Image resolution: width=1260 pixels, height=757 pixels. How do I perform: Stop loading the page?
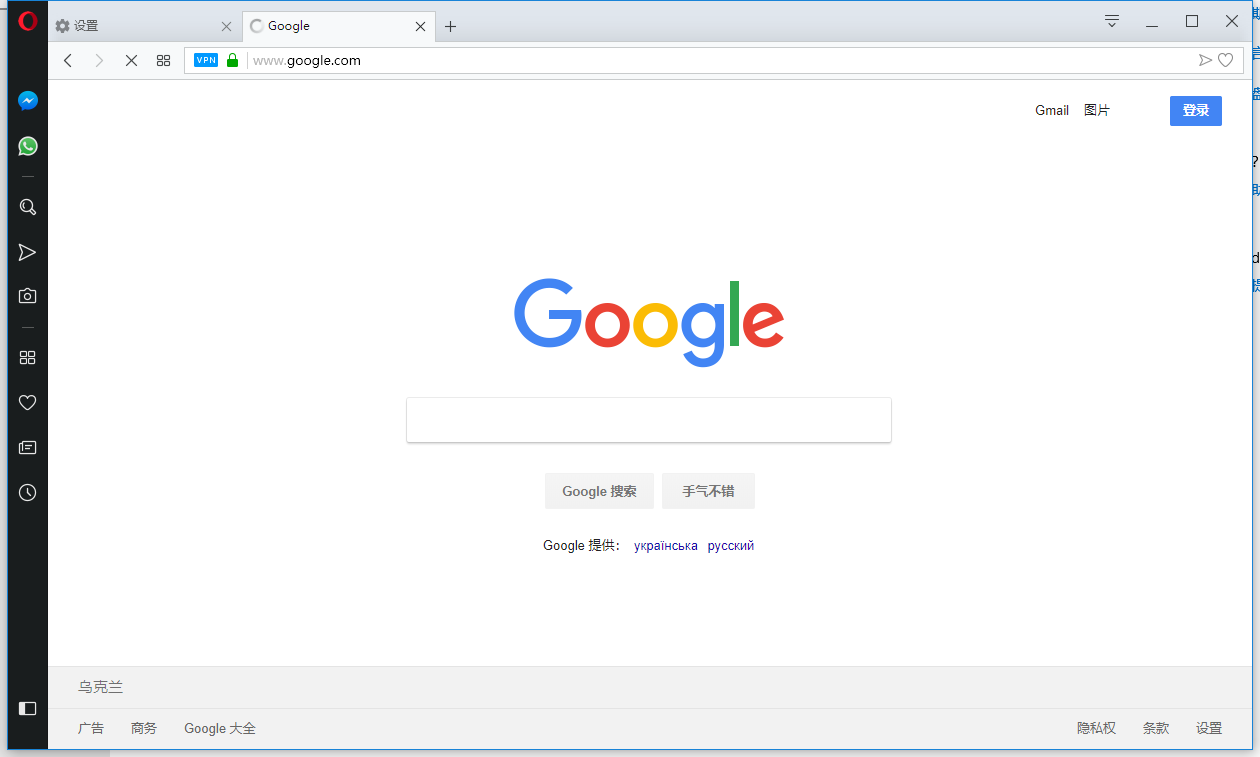[131, 60]
